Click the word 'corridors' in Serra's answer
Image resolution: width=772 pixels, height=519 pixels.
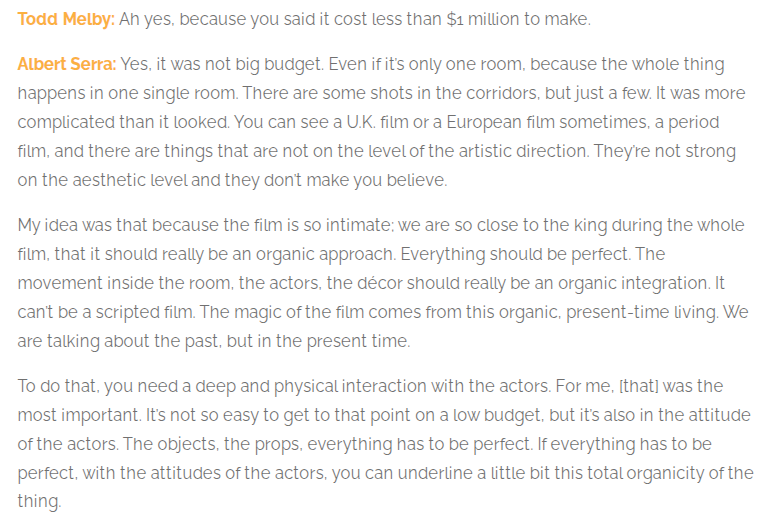click(x=502, y=93)
